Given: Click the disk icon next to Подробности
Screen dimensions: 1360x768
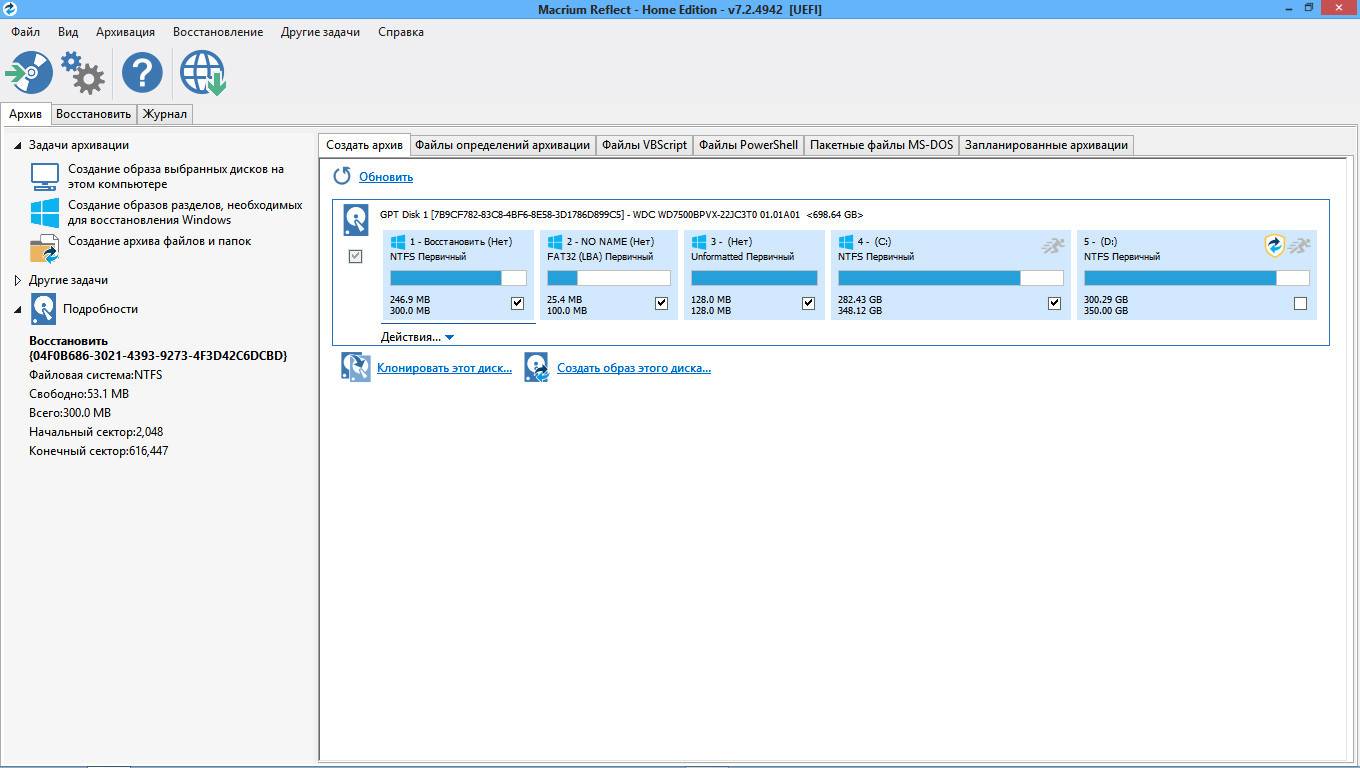Looking at the screenshot, I should pyautogui.click(x=43, y=309).
